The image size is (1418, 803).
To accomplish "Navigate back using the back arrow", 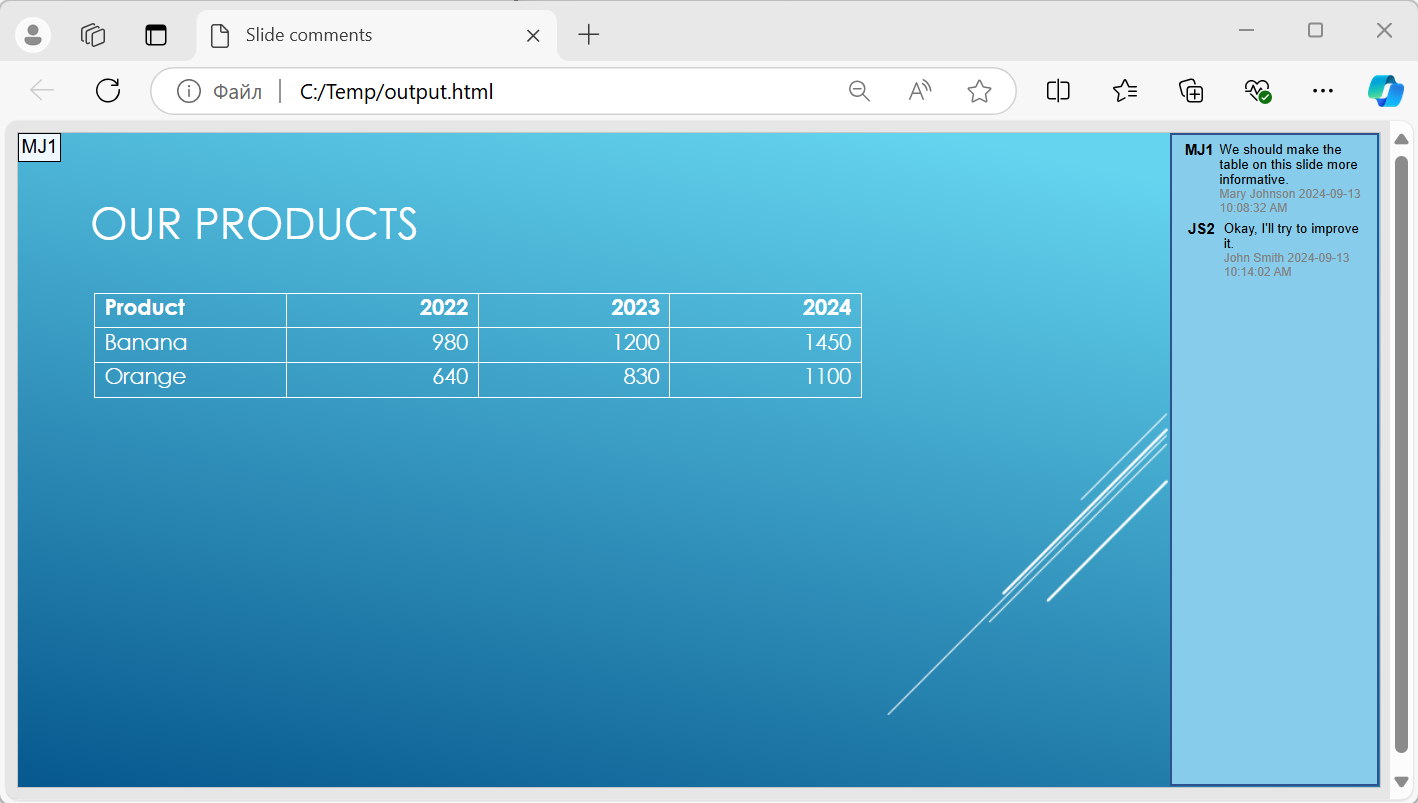I will click(42, 90).
